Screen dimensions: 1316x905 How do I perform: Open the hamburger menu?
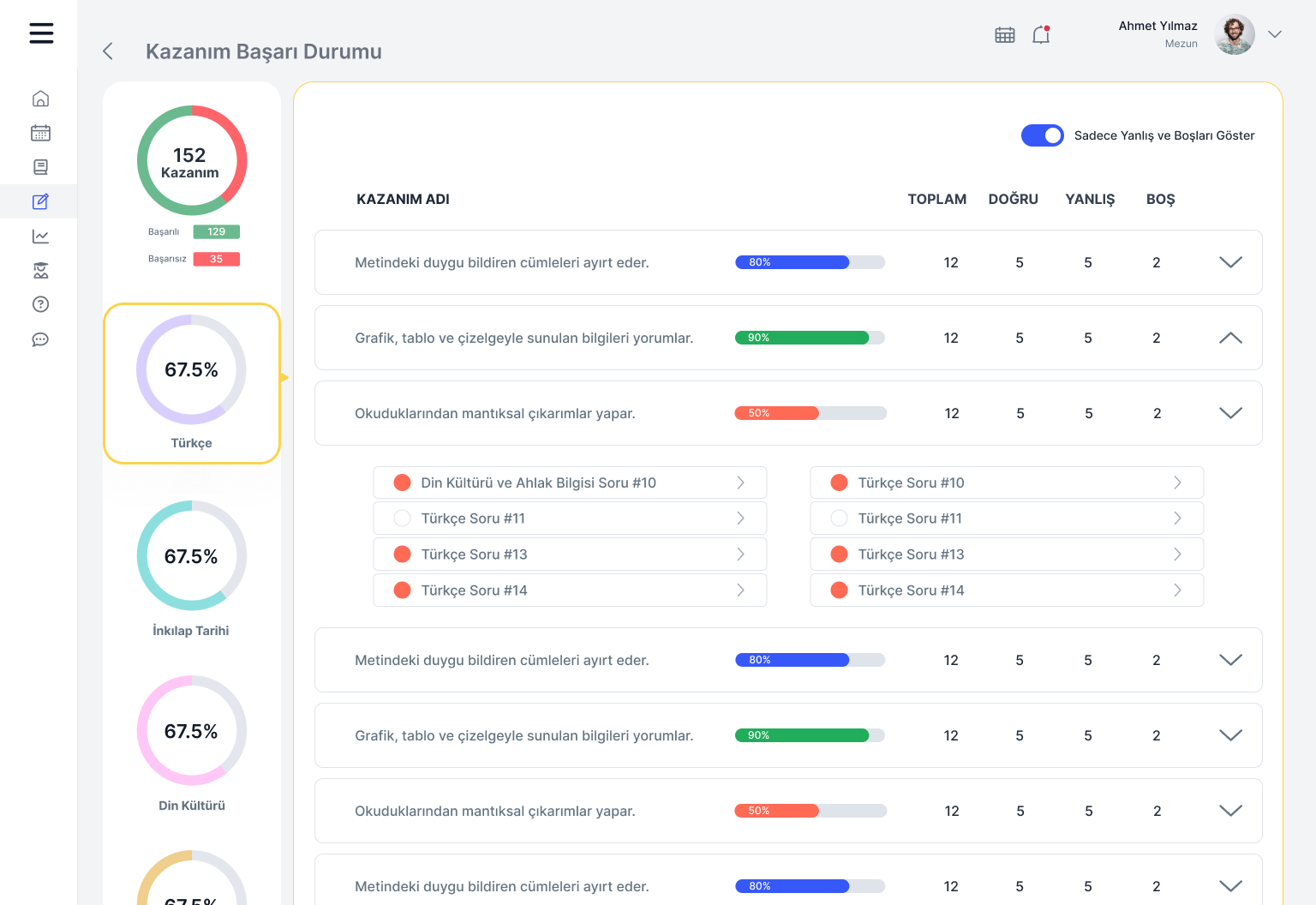(41, 33)
